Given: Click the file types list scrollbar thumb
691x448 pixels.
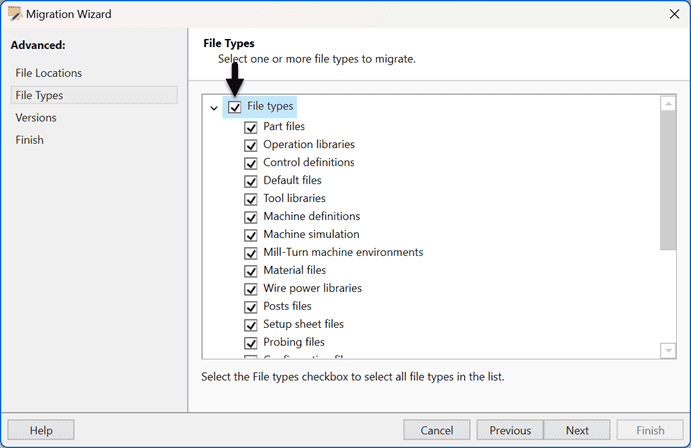Looking at the screenshot, I should pyautogui.click(x=668, y=181).
